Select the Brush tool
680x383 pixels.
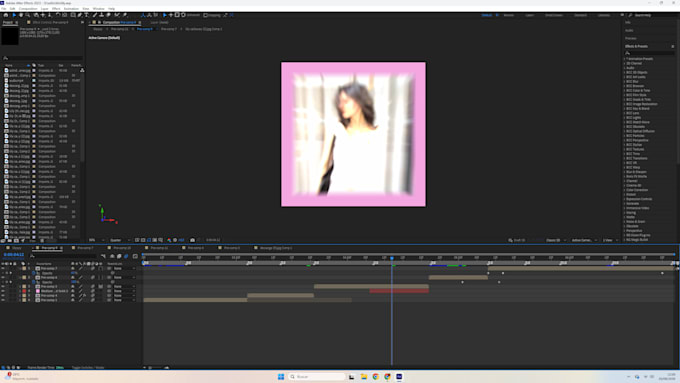click(95, 15)
